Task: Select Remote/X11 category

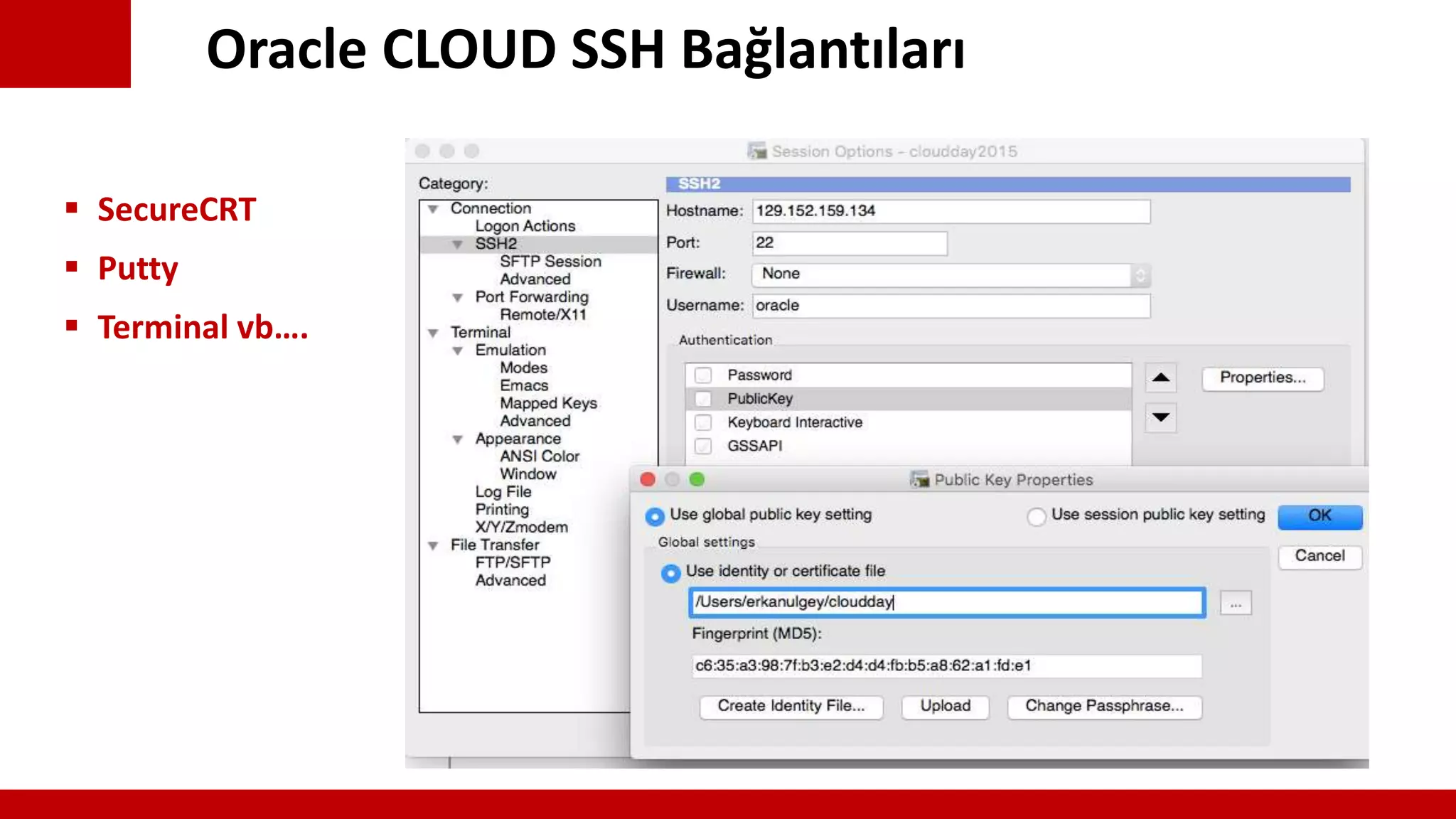Action: pyautogui.click(x=543, y=315)
